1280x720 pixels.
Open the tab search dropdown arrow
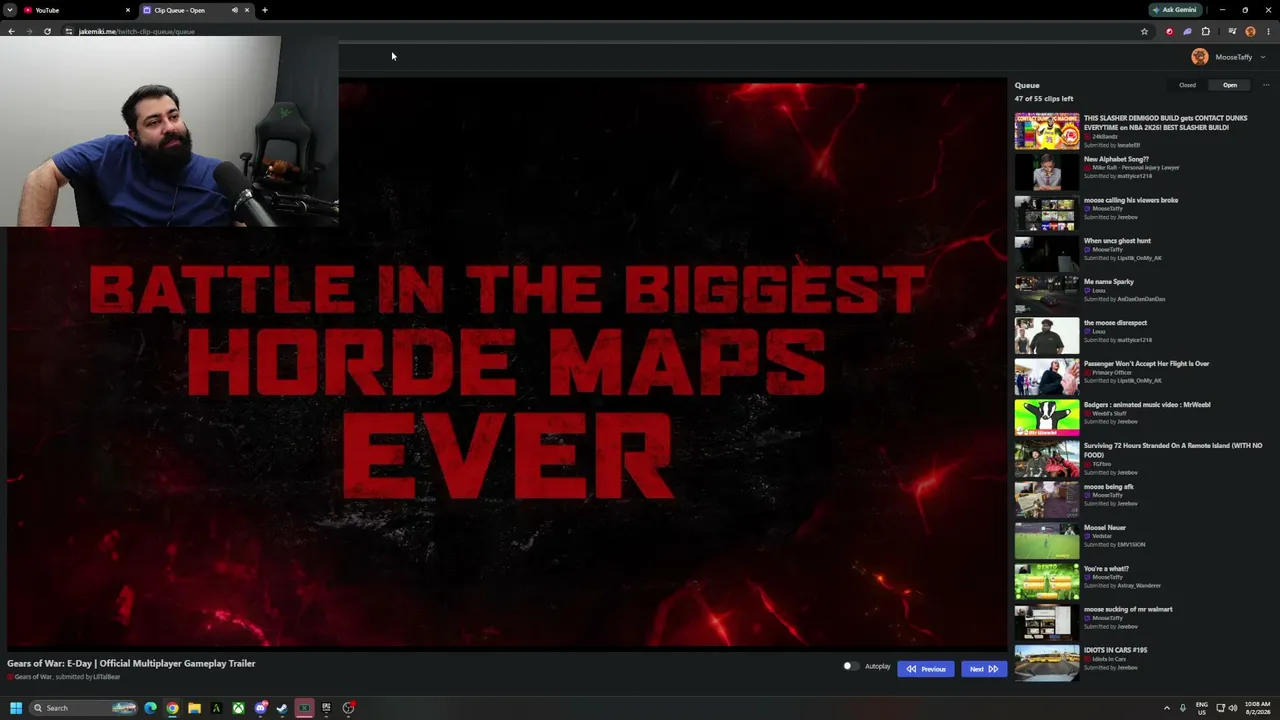point(9,10)
